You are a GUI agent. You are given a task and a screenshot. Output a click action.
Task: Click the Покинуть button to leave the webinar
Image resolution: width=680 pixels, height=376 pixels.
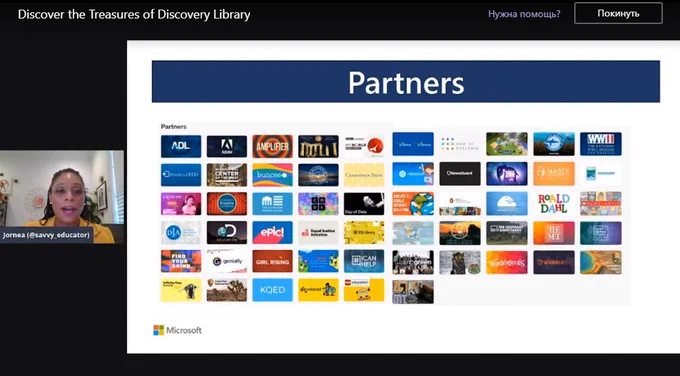tap(618, 13)
